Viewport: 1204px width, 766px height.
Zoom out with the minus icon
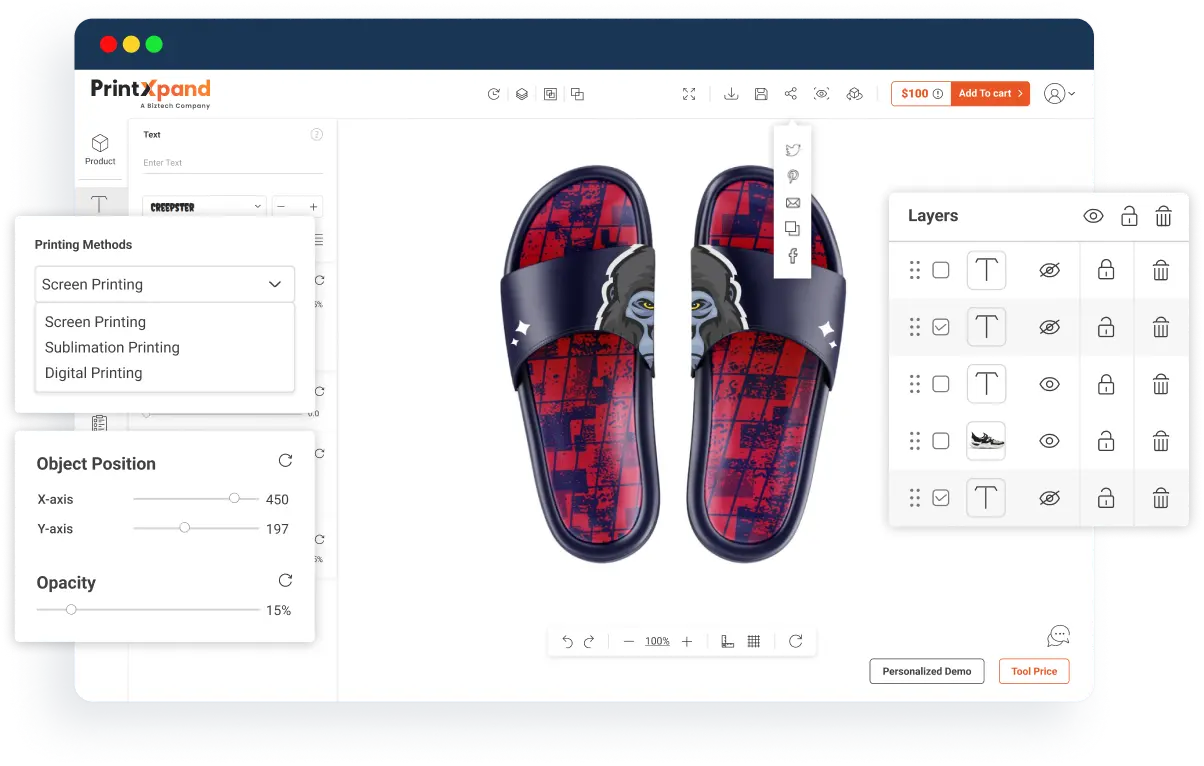point(629,642)
